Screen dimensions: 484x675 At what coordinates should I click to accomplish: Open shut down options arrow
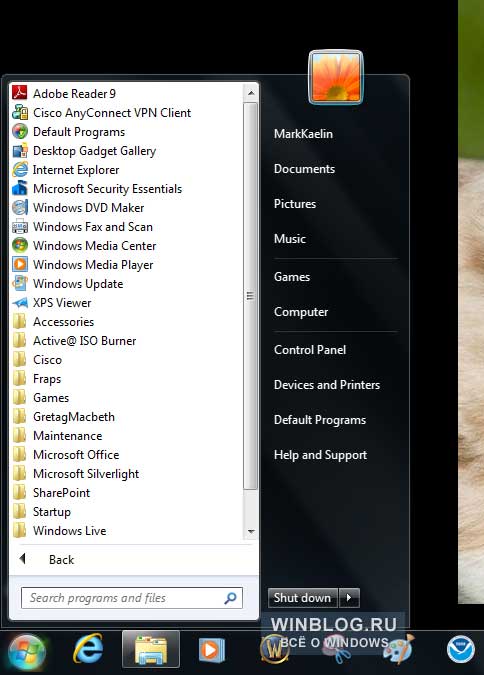point(349,598)
